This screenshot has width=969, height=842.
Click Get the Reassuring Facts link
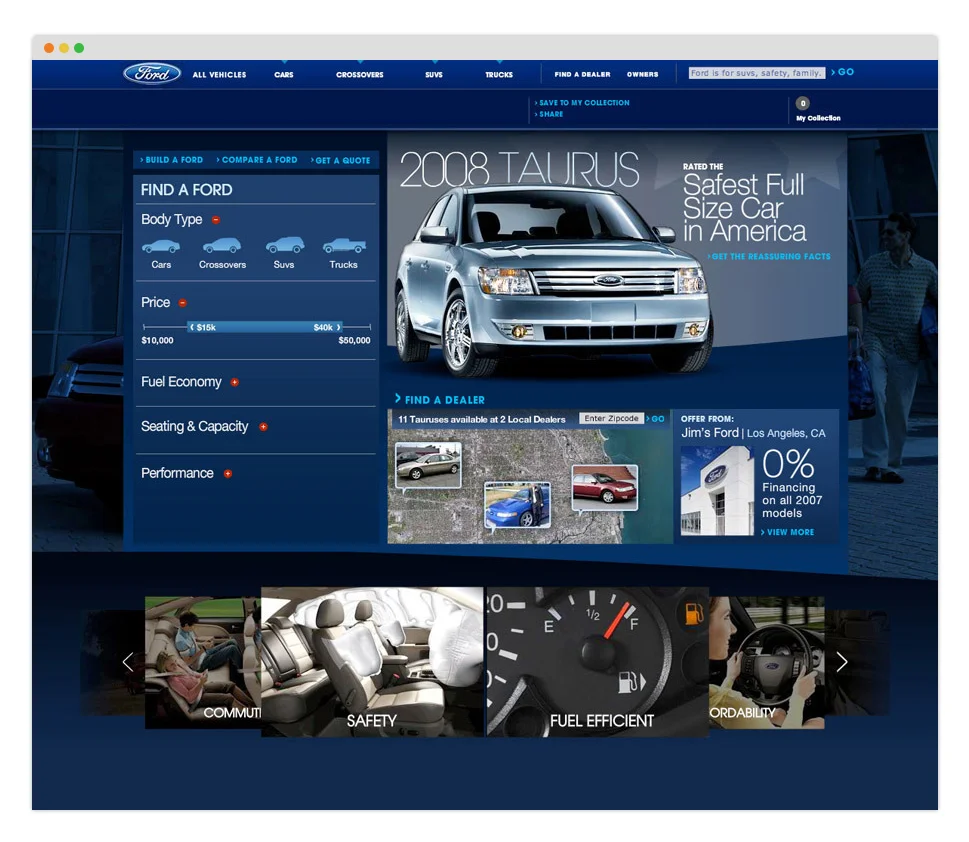tap(769, 256)
